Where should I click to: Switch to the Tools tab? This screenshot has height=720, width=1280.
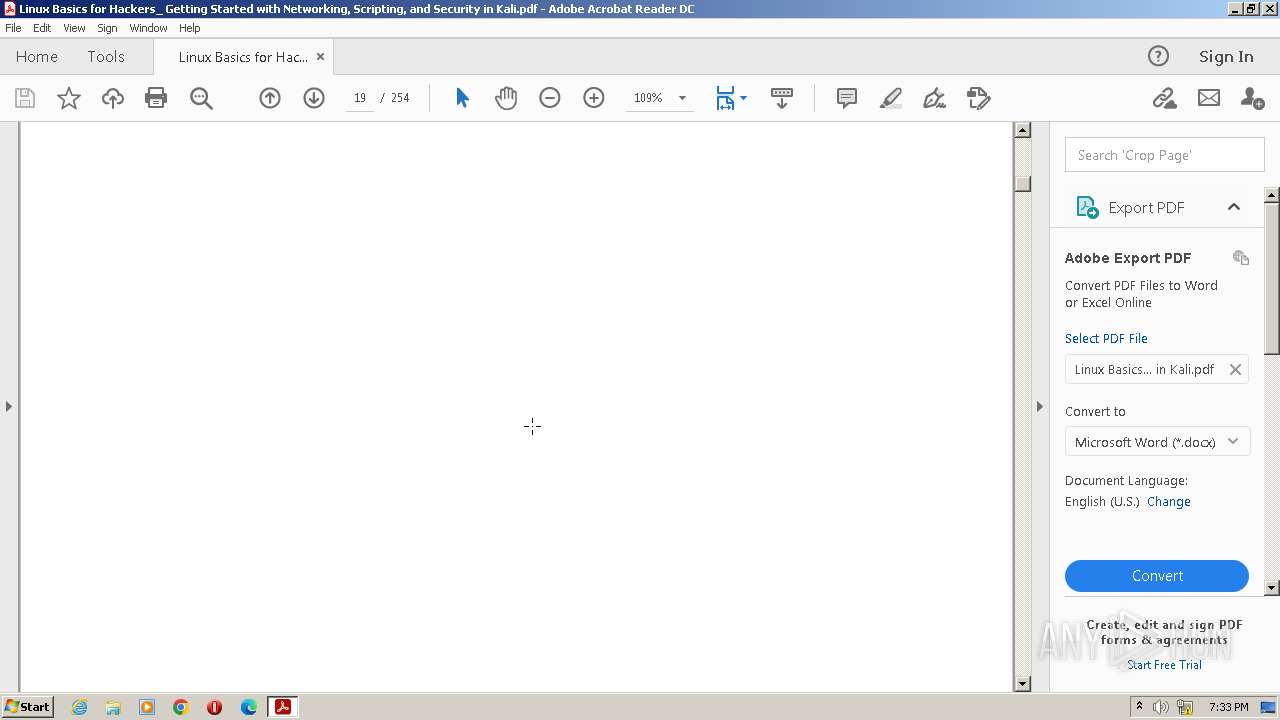[106, 56]
